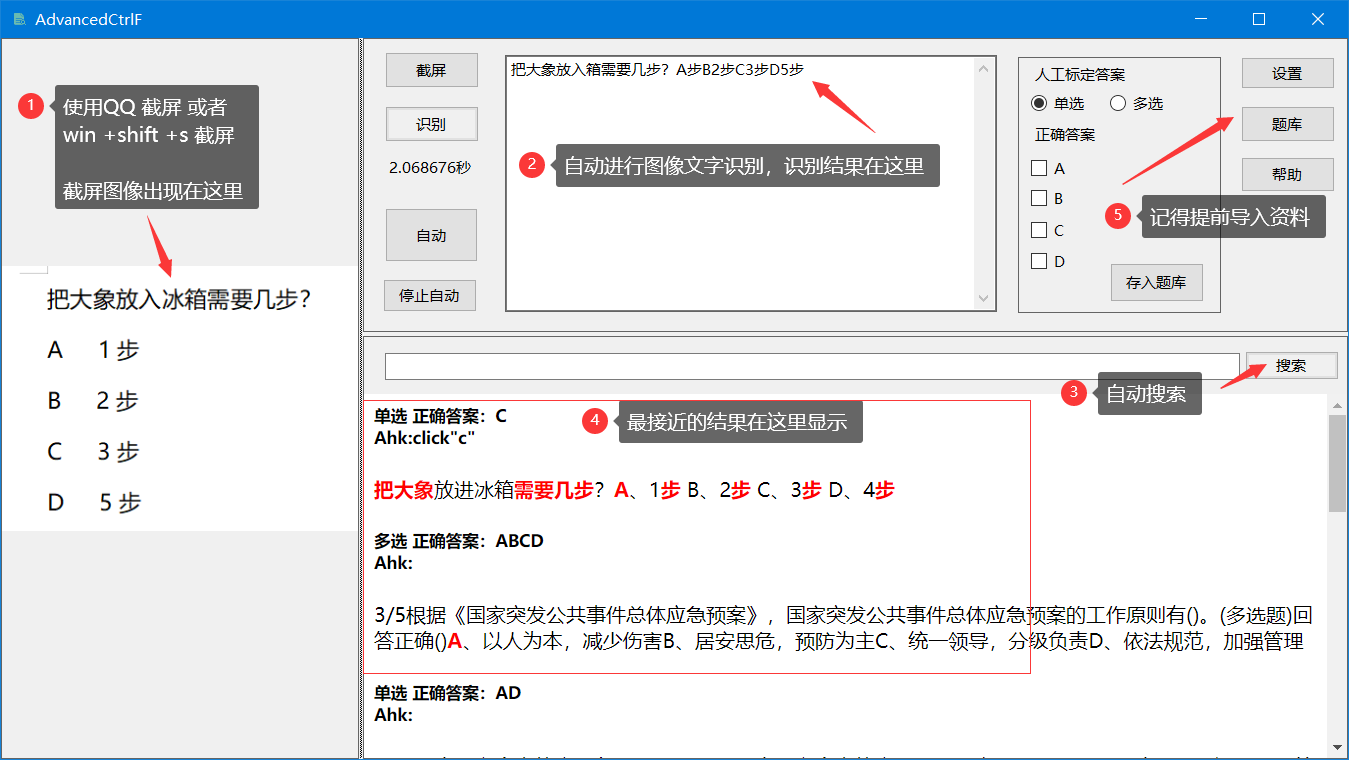Click the search text input field

811,366
